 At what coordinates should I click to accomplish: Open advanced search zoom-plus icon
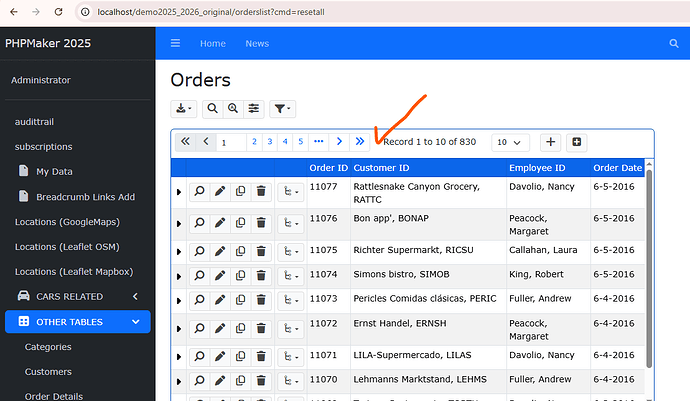pos(233,109)
